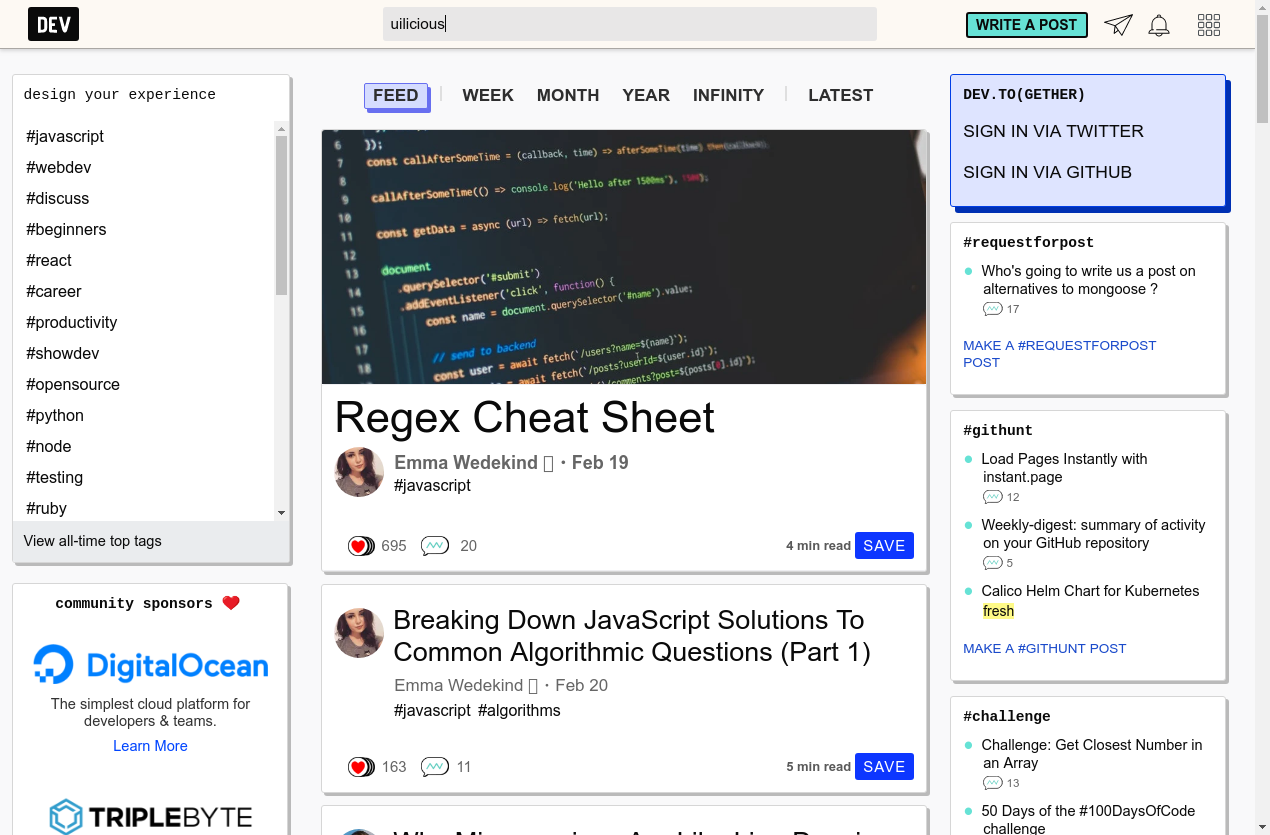Open the grid navigation menu icon
The height and width of the screenshot is (835, 1270).
[x=1209, y=25]
